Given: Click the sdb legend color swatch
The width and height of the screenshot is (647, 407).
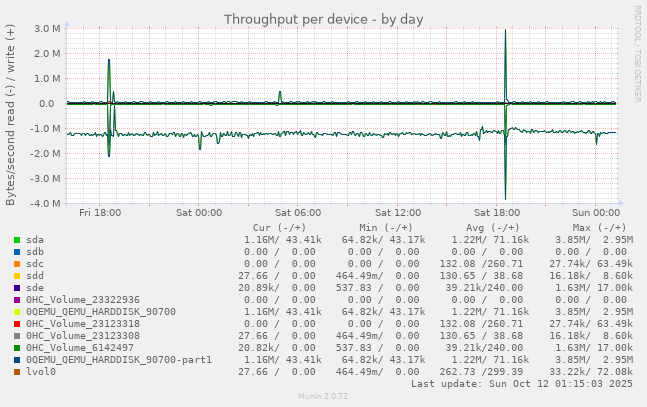Looking at the screenshot, I should pos(17,252).
